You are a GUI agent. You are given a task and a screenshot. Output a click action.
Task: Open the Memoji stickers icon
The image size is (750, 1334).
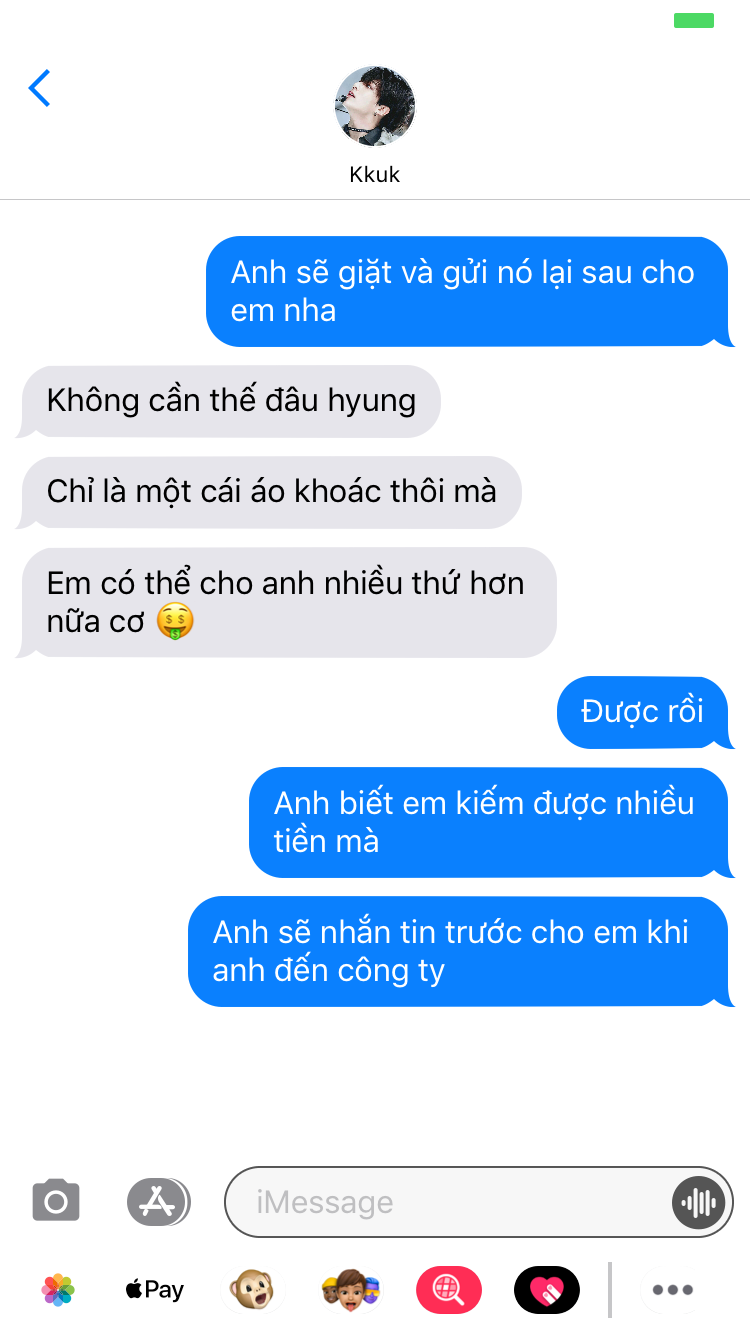pos(350,1290)
